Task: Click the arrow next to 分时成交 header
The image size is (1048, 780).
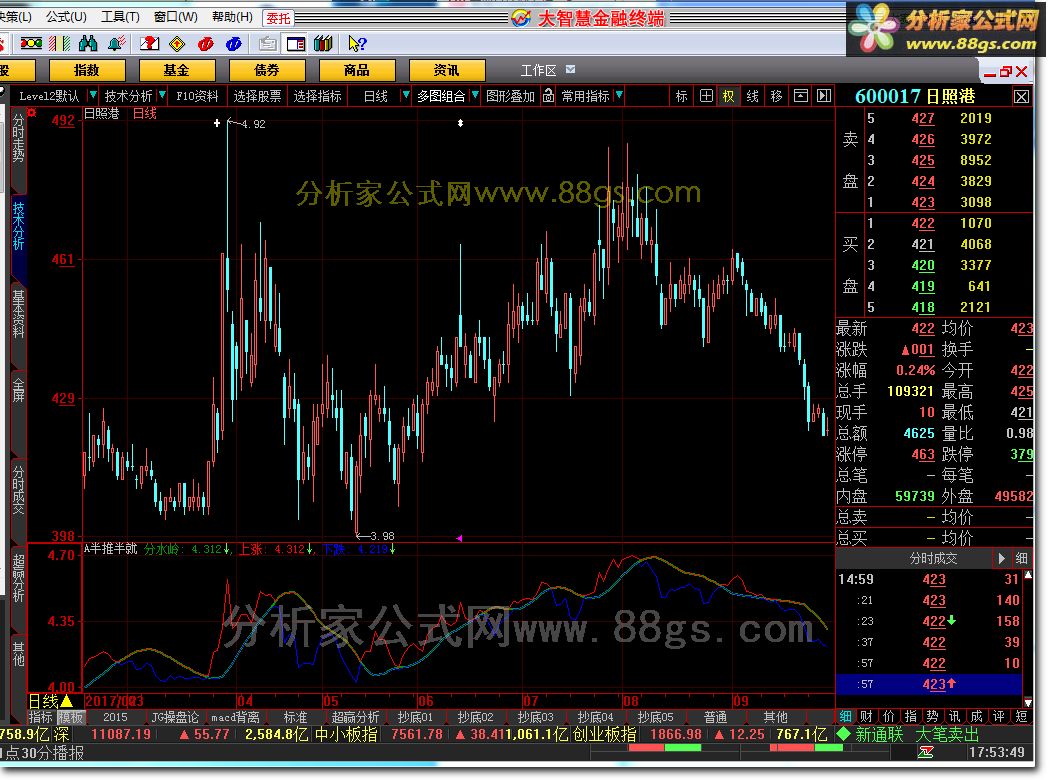Action: click(x=1001, y=558)
